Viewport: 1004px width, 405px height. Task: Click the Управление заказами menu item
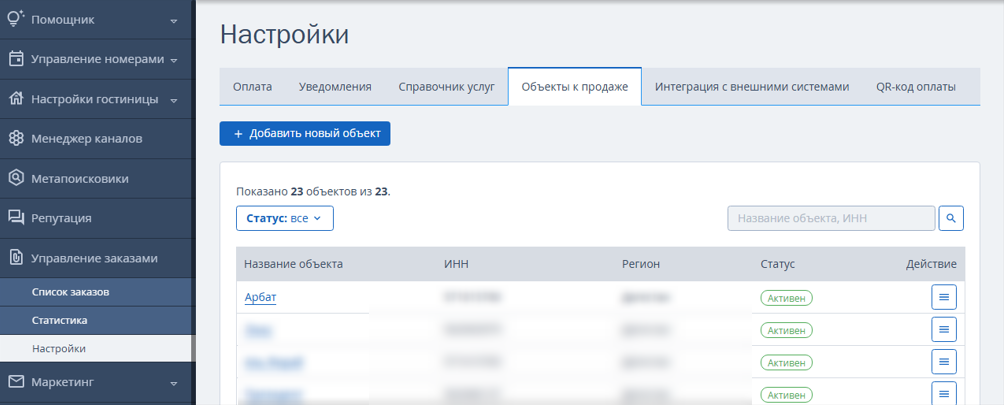pos(96,258)
